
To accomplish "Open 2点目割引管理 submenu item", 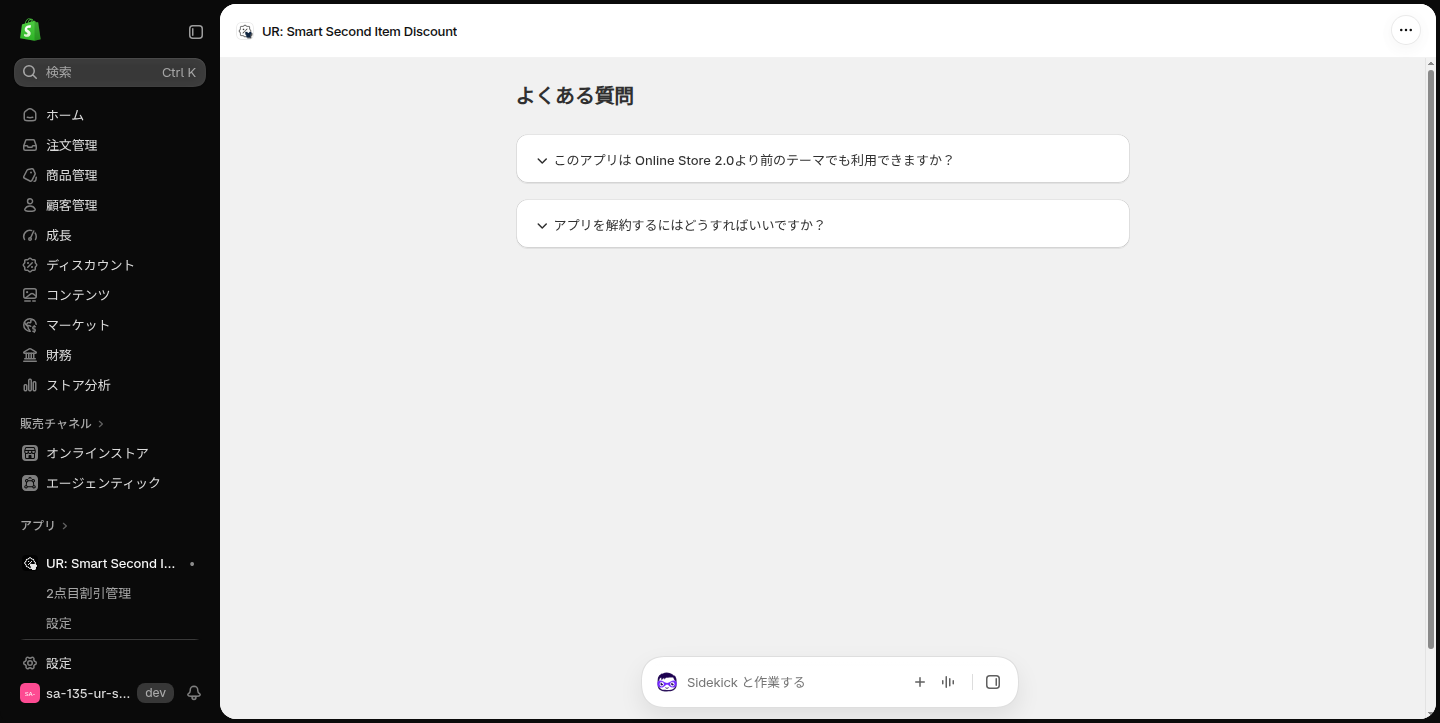I will (89, 593).
